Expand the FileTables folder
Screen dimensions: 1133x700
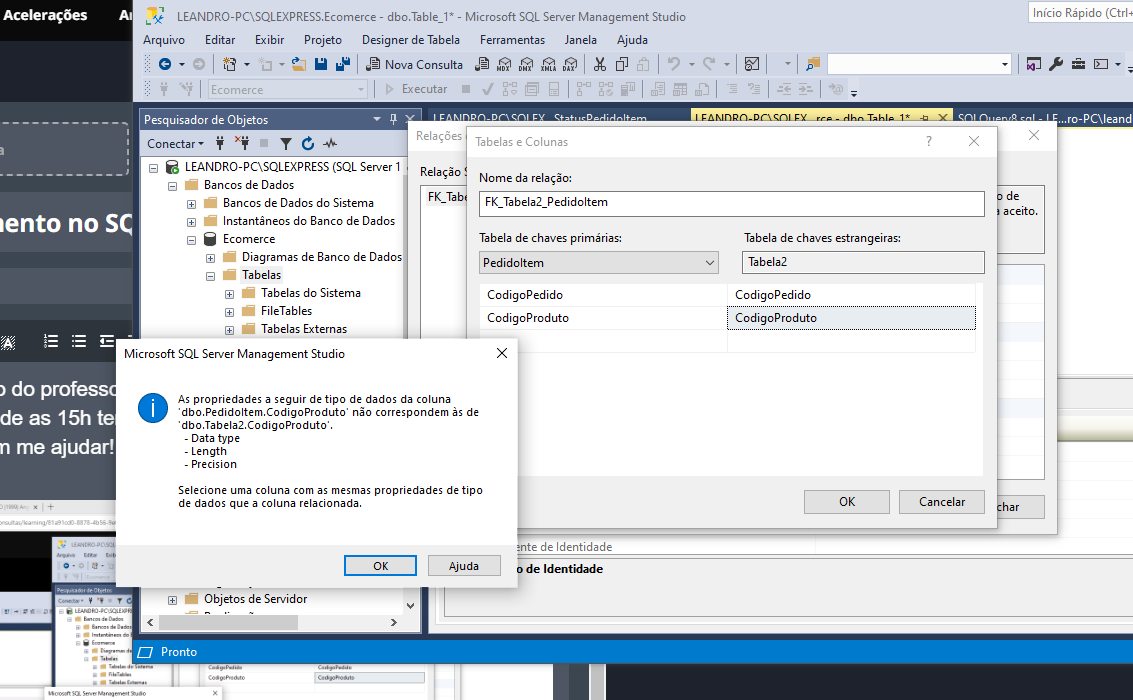(229, 312)
